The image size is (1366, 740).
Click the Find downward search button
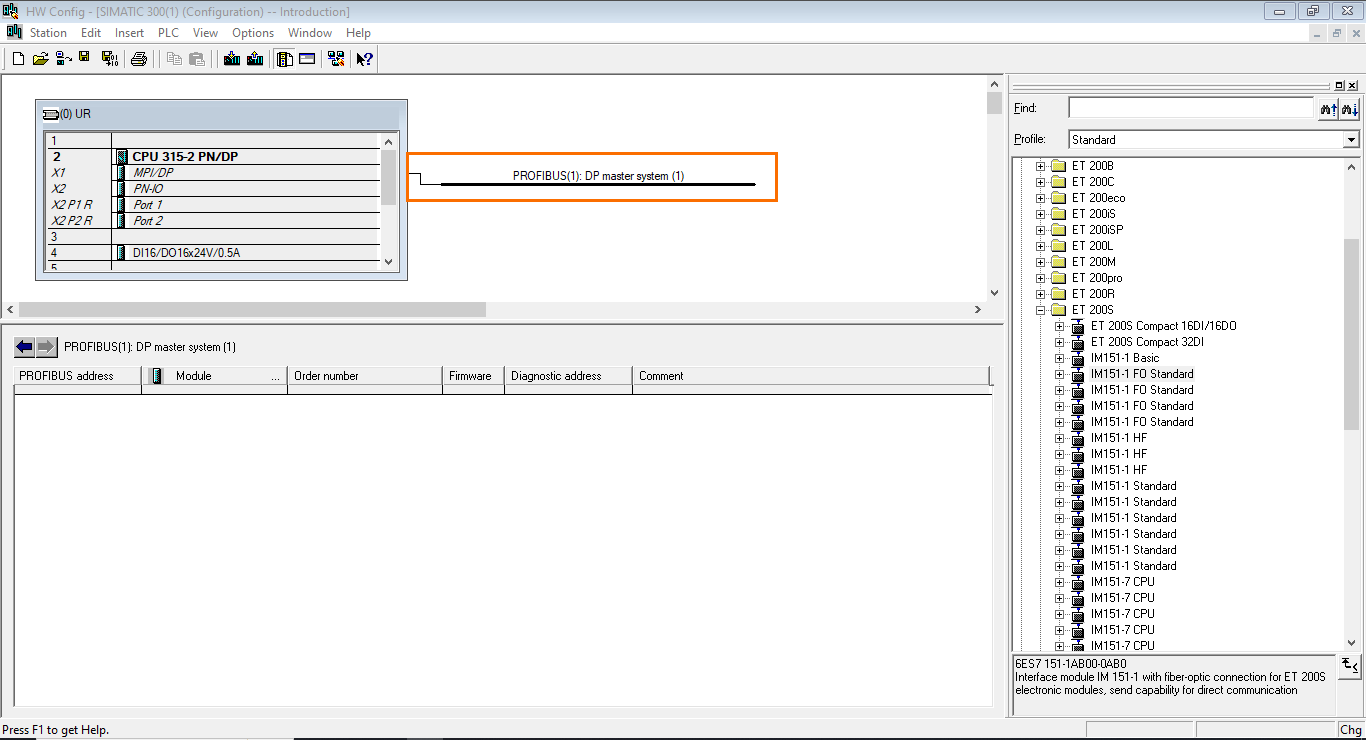[1350, 108]
